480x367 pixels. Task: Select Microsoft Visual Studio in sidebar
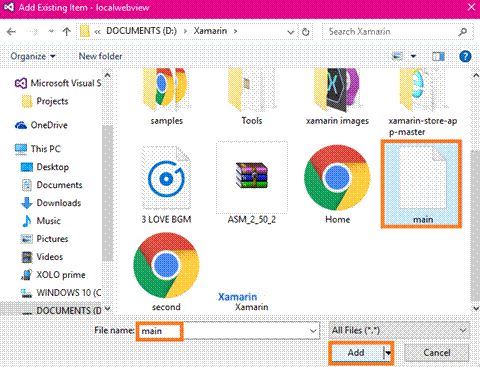[58, 83]
